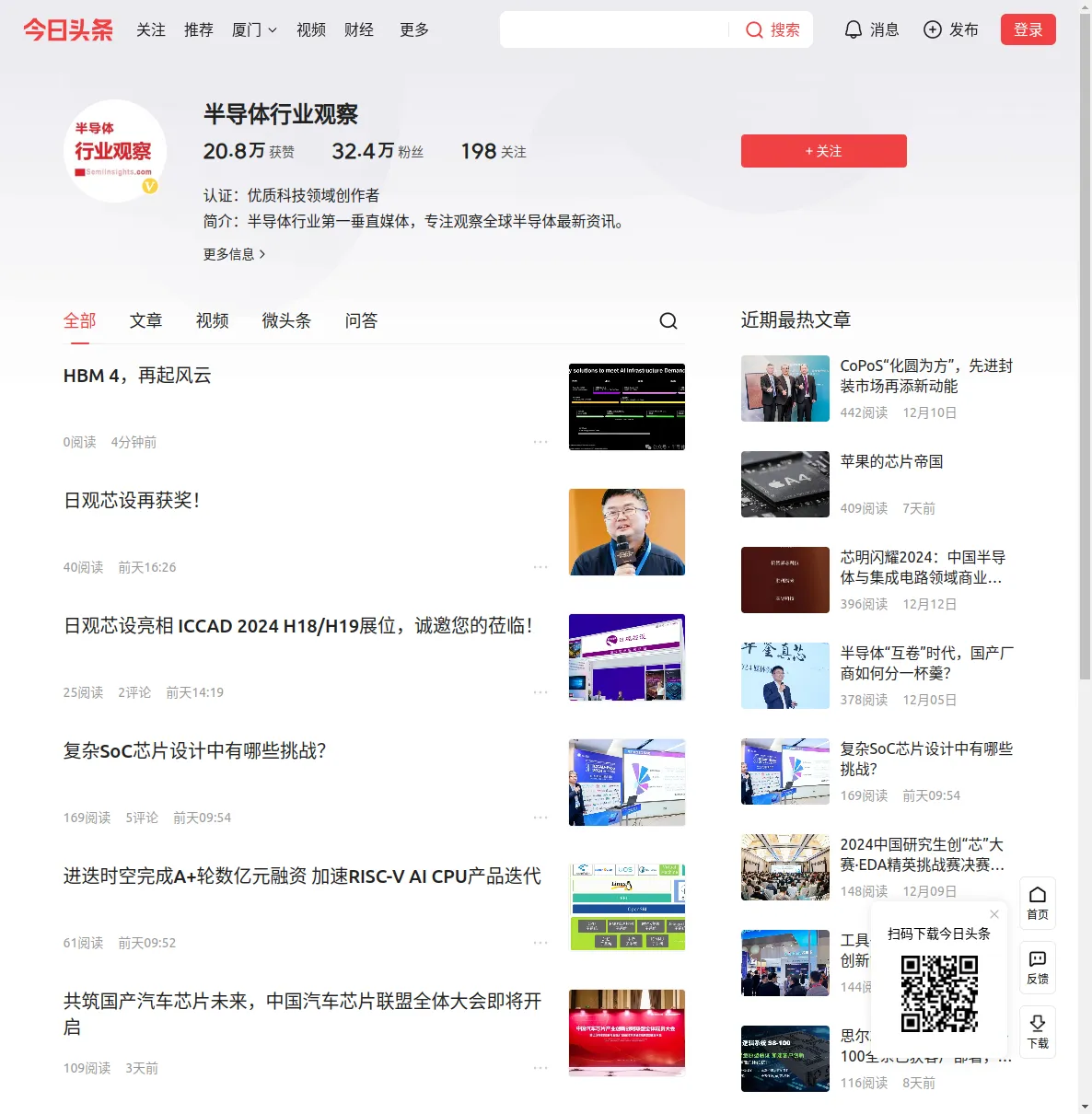Follow the account with + 关注 button
This screenshot has width=1092, height=1114.
click(824, 151)
